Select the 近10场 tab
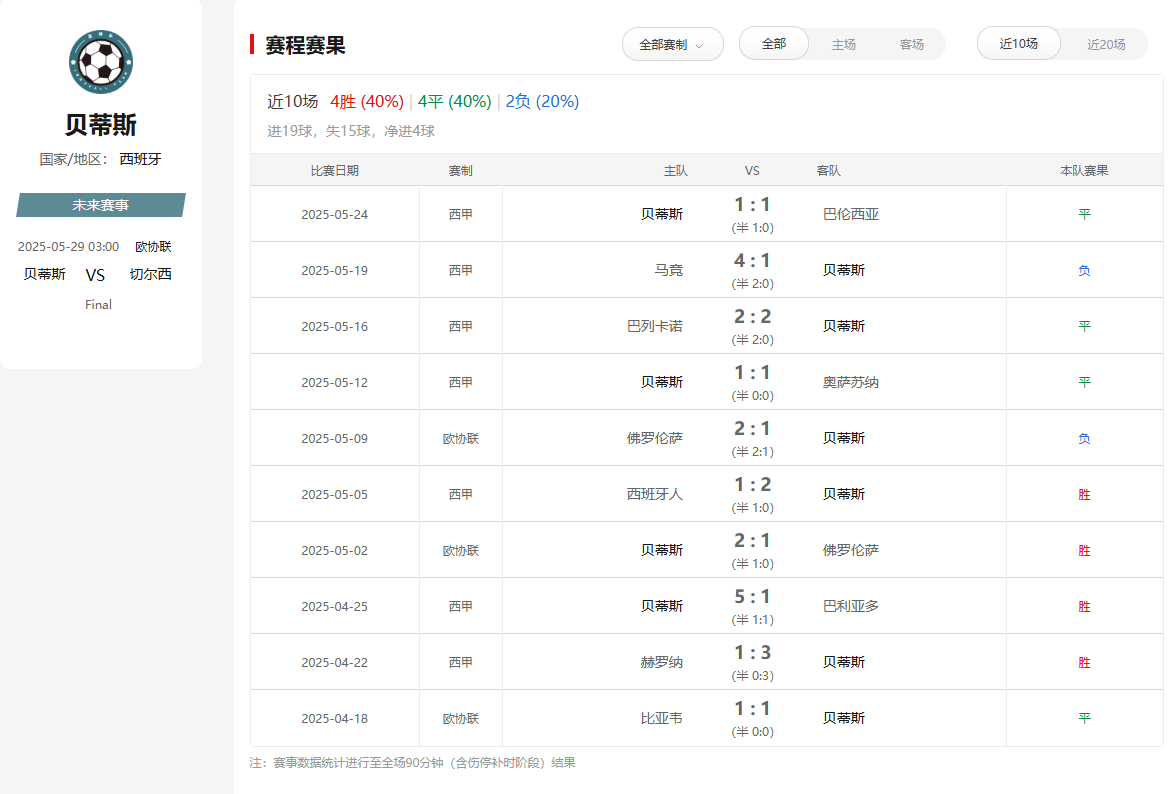 [x=1018, y=44]
